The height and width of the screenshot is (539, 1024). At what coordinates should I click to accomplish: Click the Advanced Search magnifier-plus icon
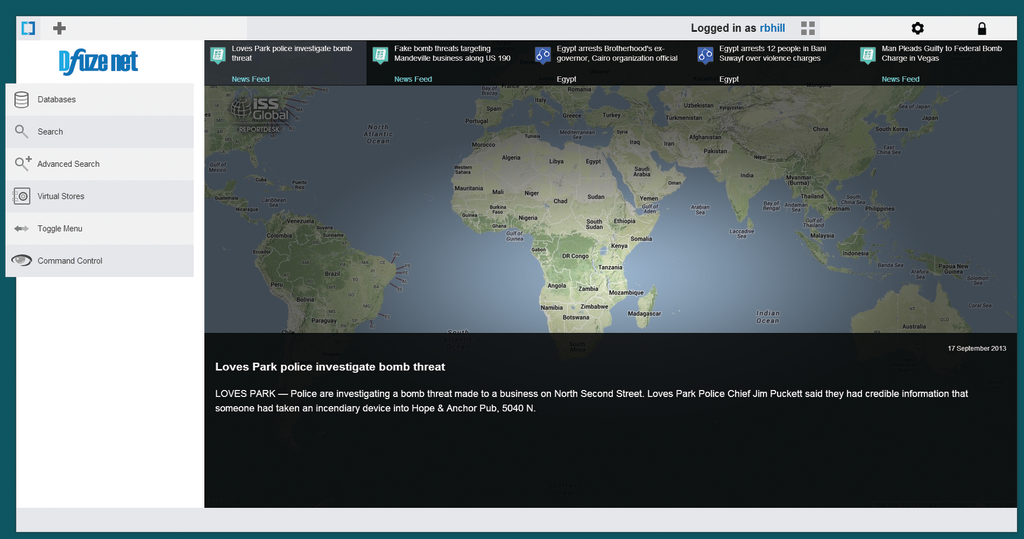point(22,164)
